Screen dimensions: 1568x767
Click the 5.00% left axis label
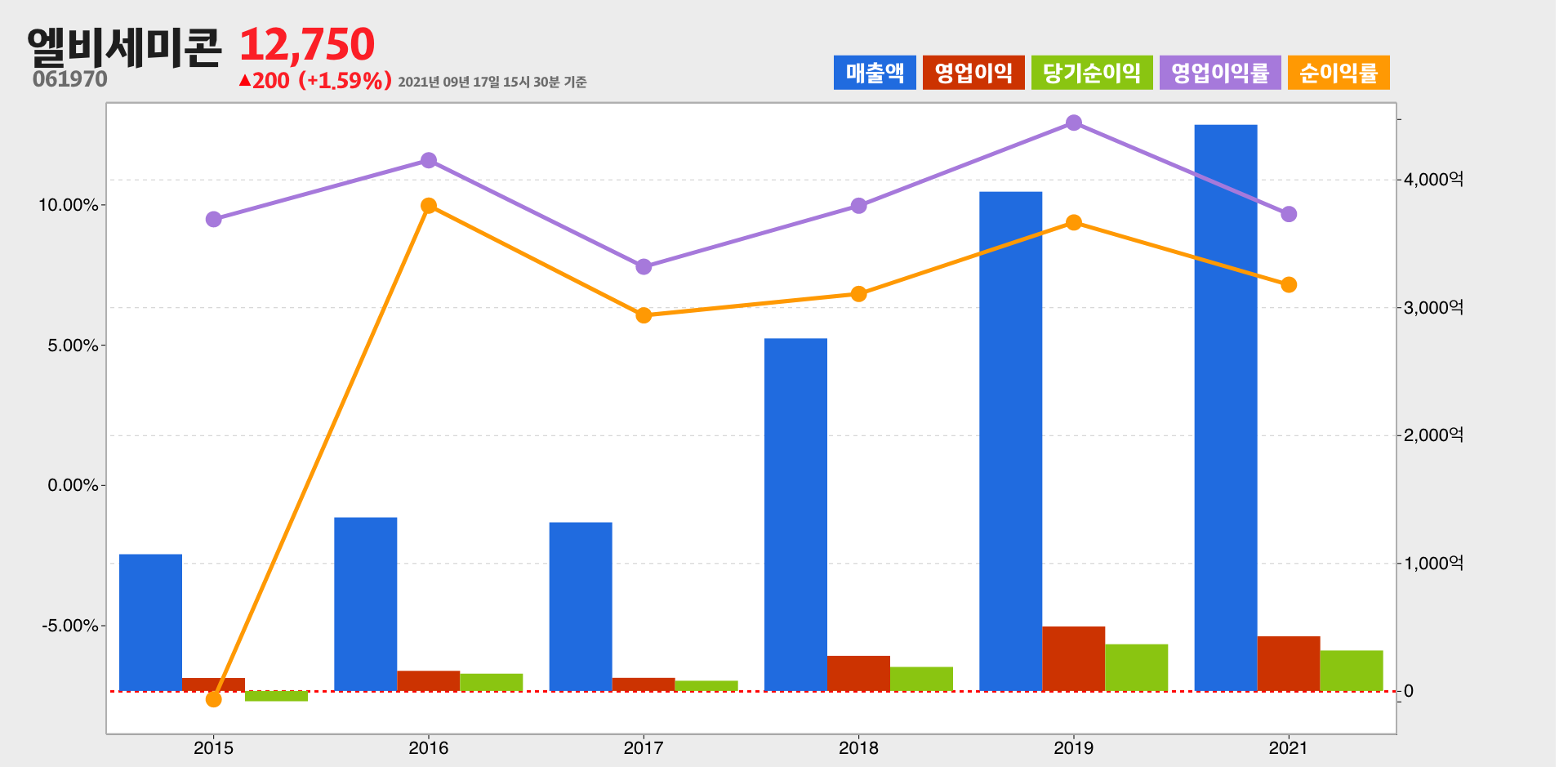click(x=73, y=346)
